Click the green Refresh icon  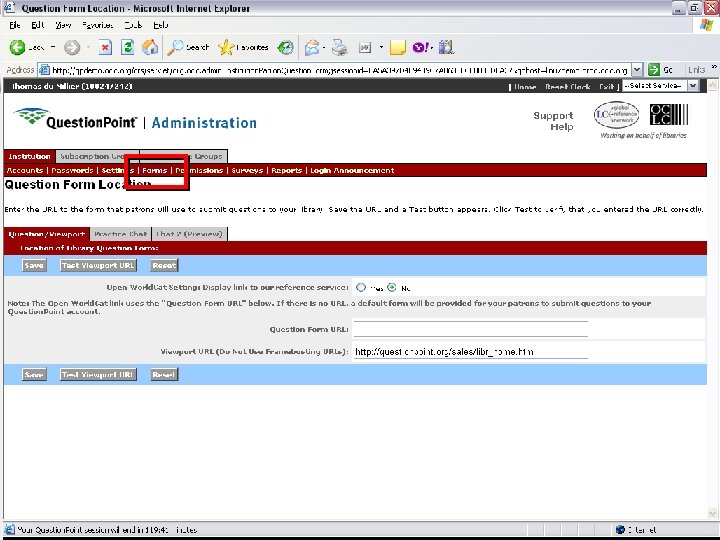pyautogui.click(x=127, y=47)
